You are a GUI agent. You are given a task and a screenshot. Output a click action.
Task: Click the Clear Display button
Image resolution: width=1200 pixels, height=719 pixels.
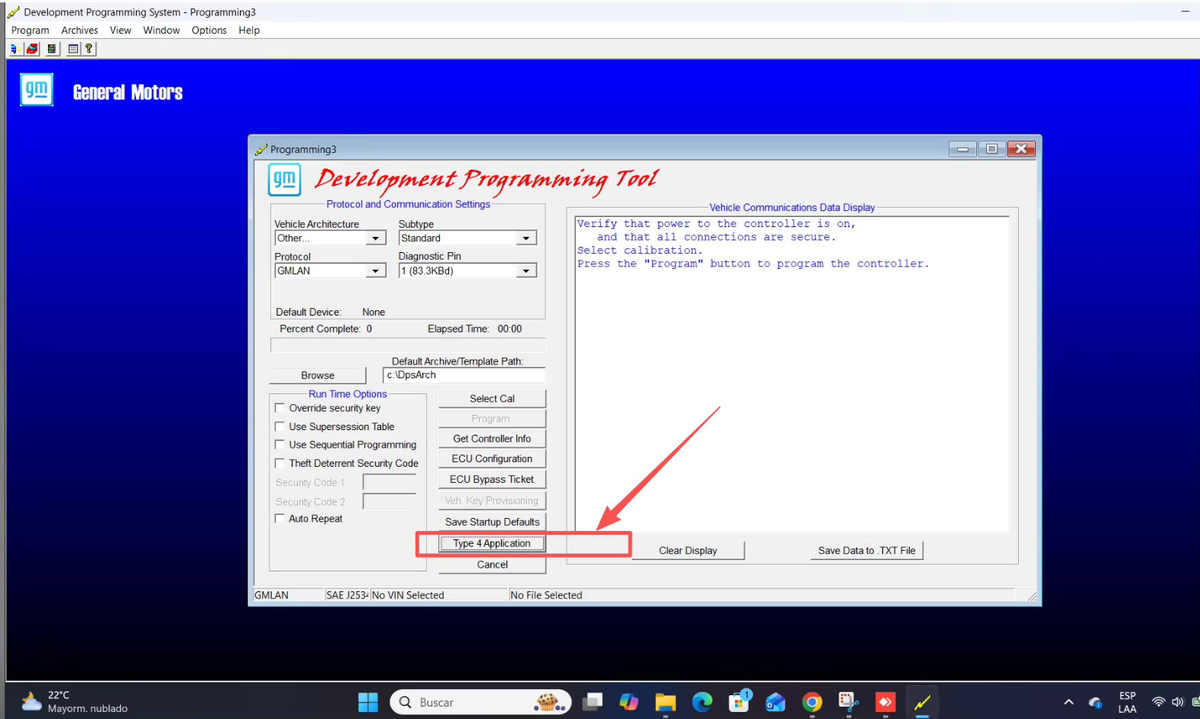(x=688, y=551)
